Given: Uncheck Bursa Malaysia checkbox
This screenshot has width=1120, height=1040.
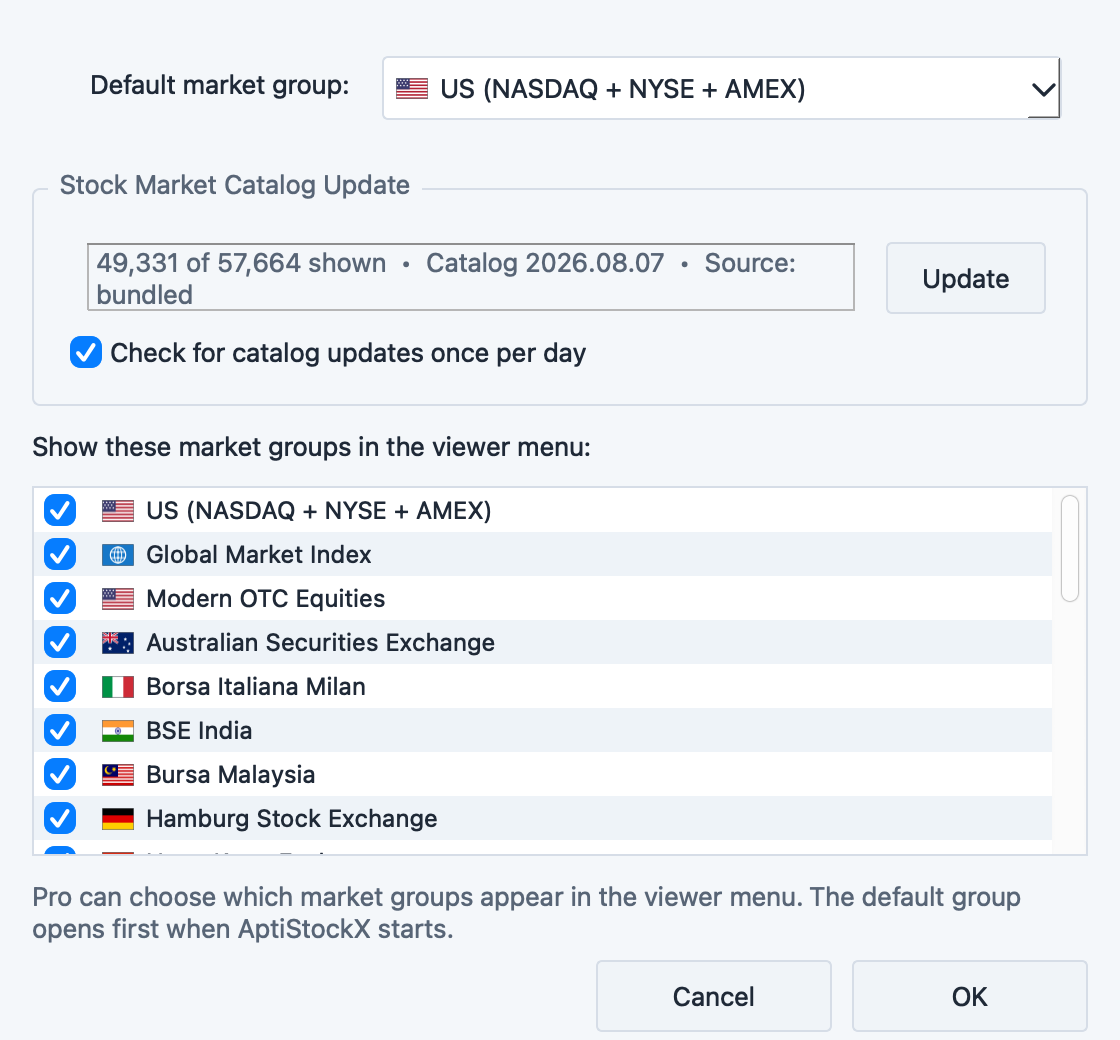Looking at the screenshot, I should [x=60, y=774].
